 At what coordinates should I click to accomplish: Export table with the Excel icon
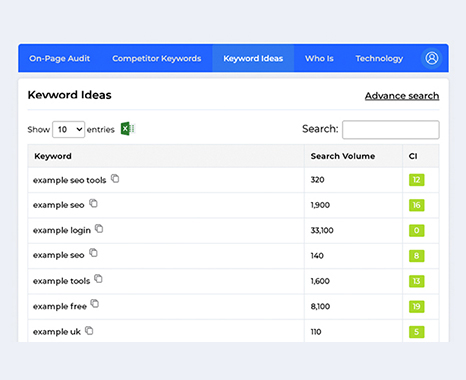coord(128,129)
